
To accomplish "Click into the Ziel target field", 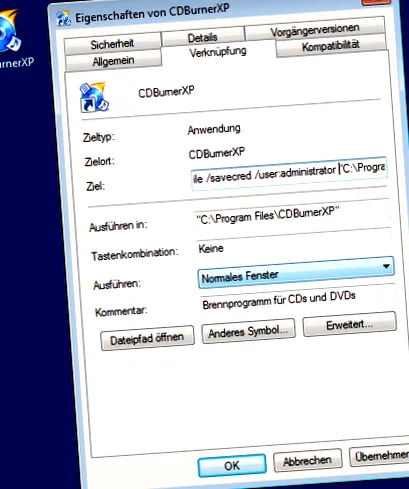I will (289, 174).
